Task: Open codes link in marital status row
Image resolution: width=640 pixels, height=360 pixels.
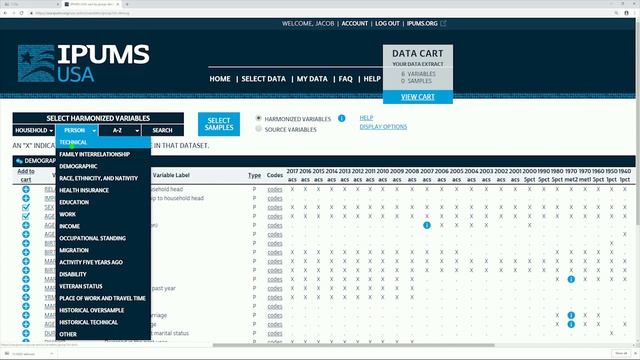Action: tap(275, 333)
